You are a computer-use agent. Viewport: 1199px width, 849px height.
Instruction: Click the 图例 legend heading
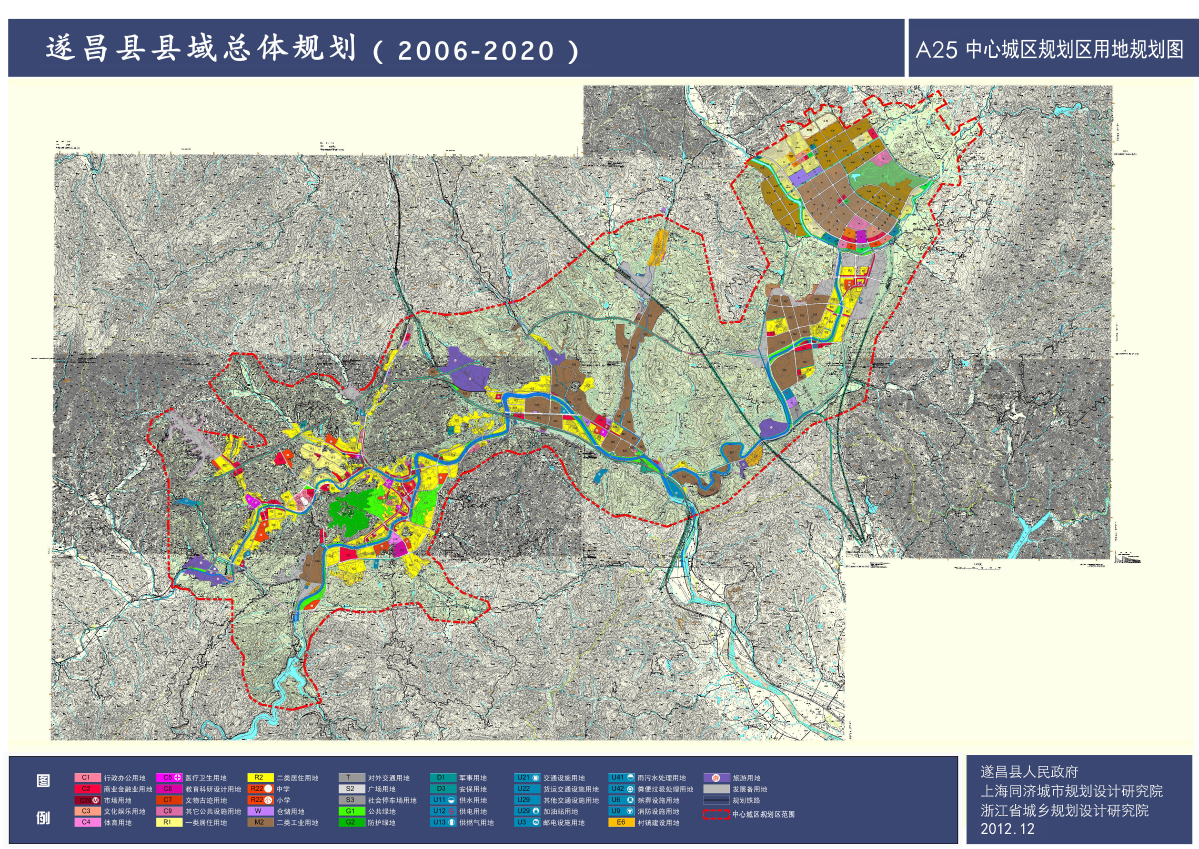pyautogui.click(x=43, y=799)
